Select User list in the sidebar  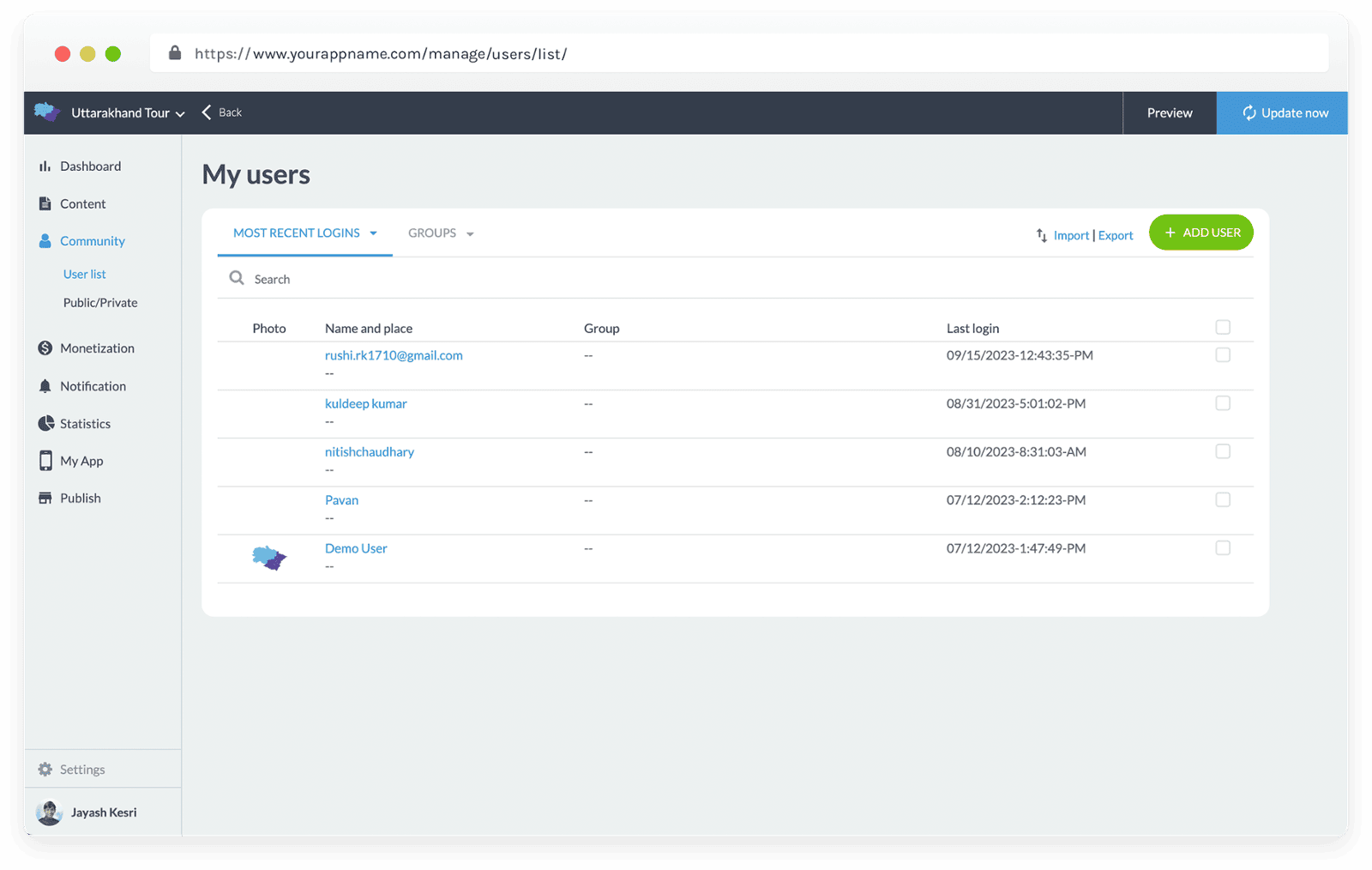[85, 275]
